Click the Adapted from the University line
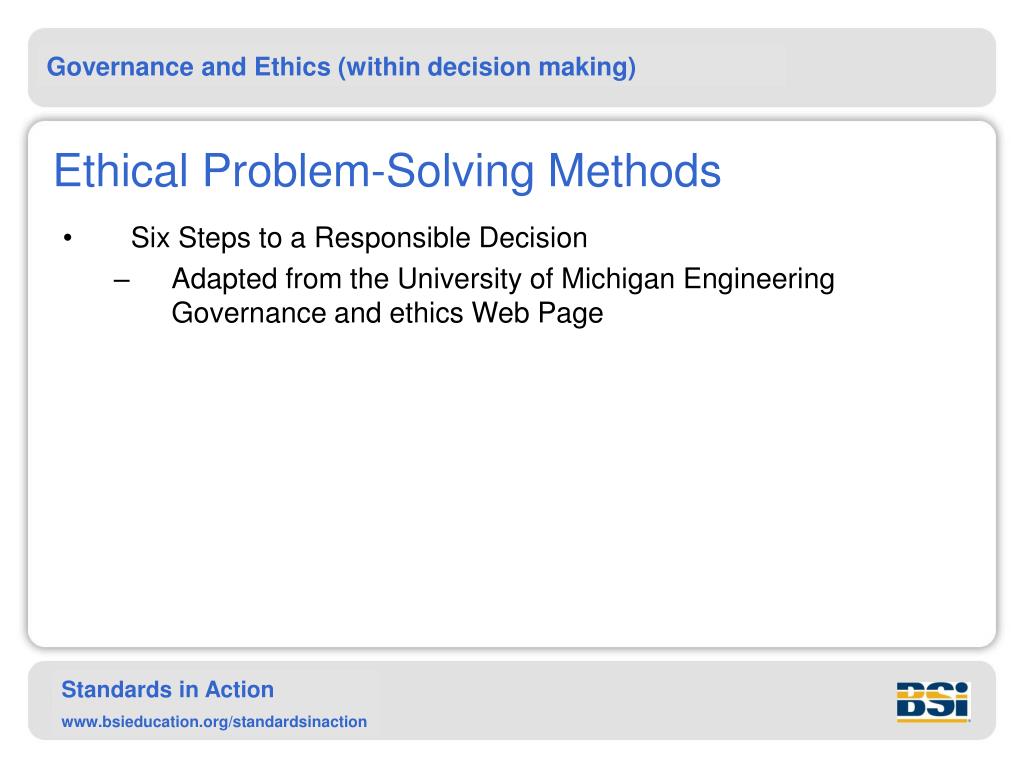 503,280
